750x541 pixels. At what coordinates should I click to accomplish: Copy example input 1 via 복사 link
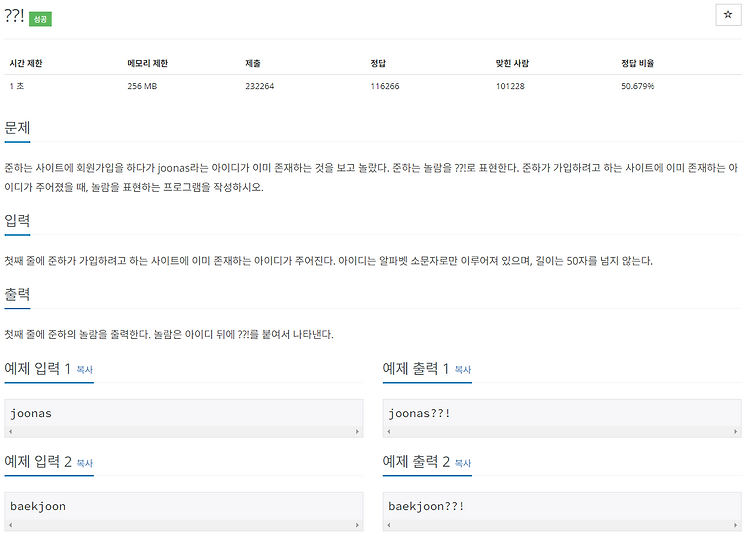tap(85, 370)
